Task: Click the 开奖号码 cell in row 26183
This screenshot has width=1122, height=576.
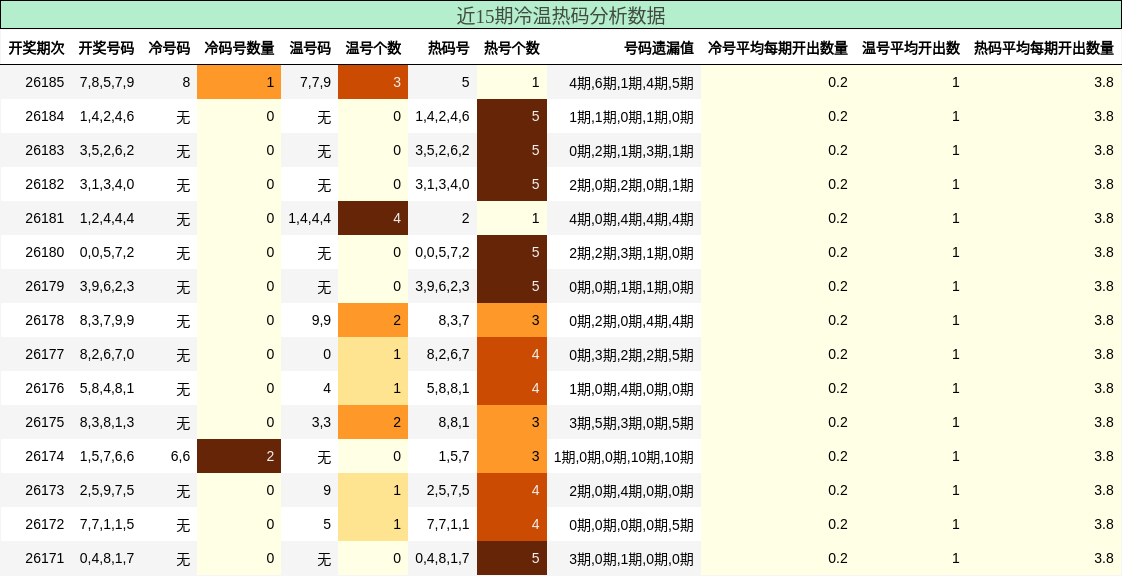Action: (x=107, y=150)
